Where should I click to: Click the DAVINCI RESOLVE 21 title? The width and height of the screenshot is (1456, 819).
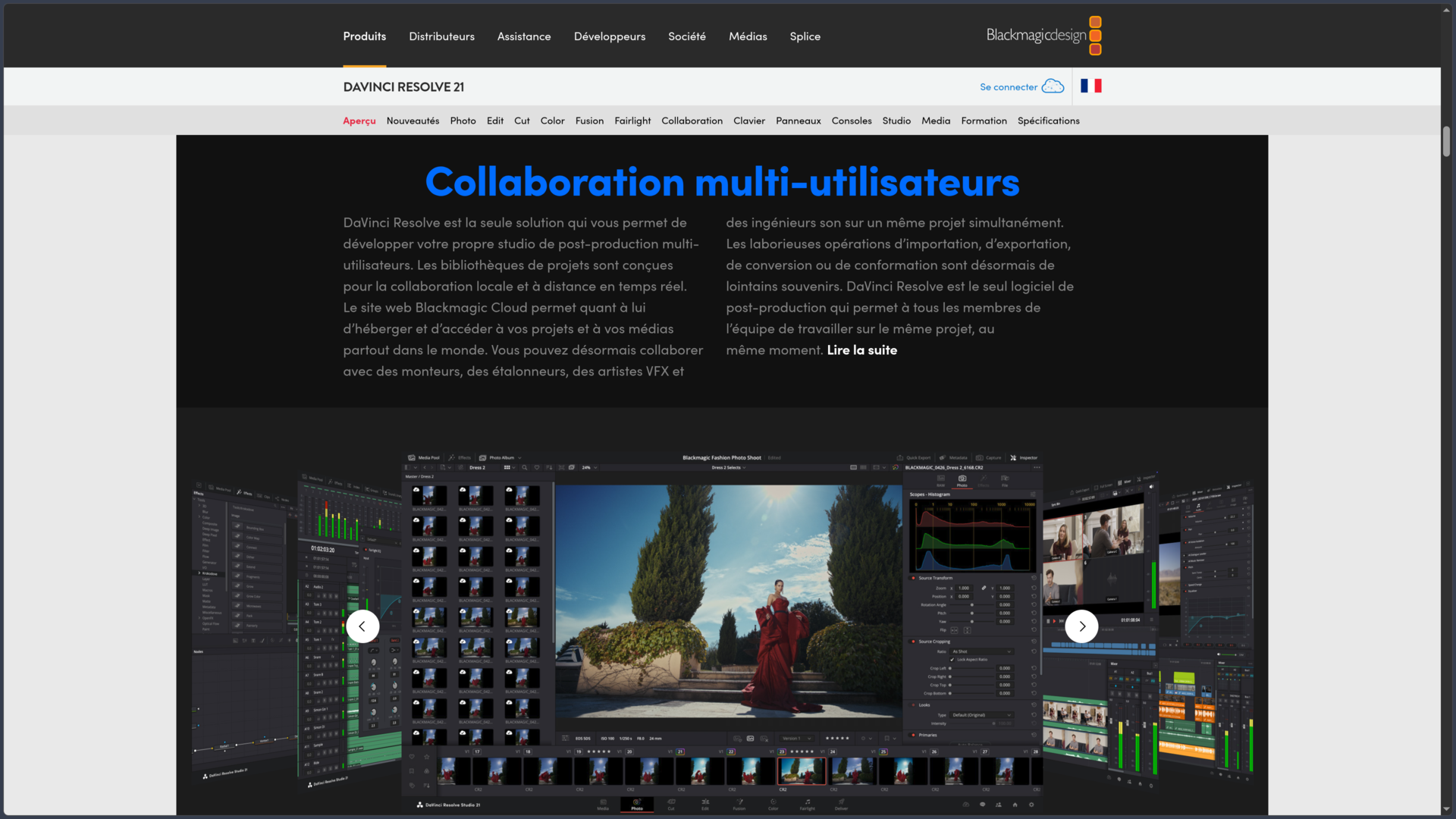403,86
